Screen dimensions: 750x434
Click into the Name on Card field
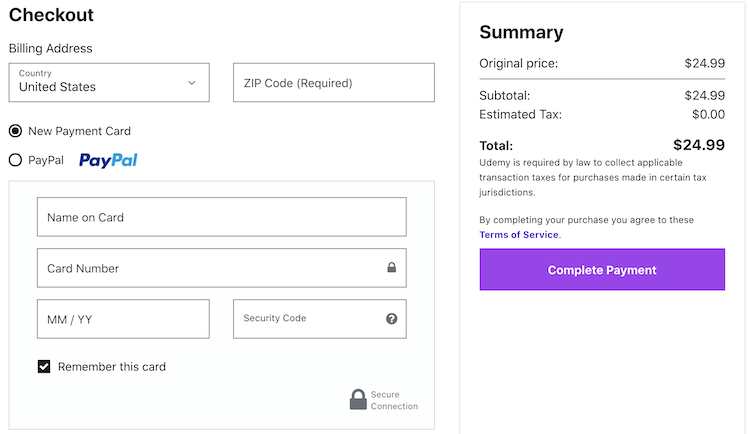[x=221, y=217]
